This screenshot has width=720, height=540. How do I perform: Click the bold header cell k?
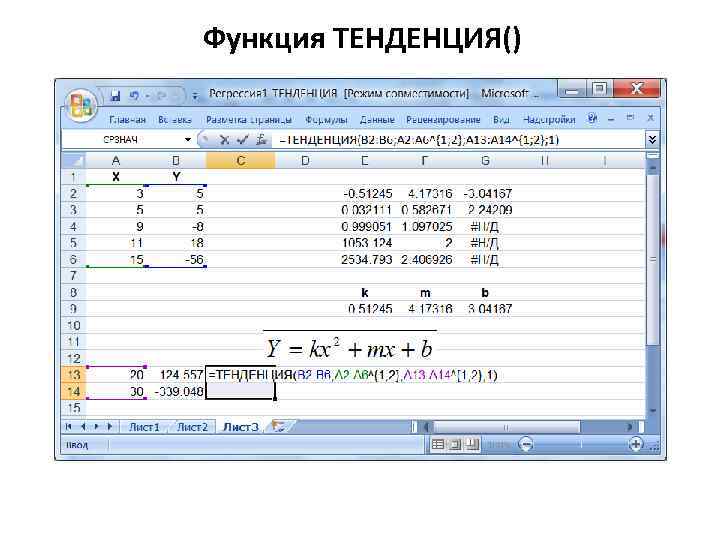click(365, 293)
